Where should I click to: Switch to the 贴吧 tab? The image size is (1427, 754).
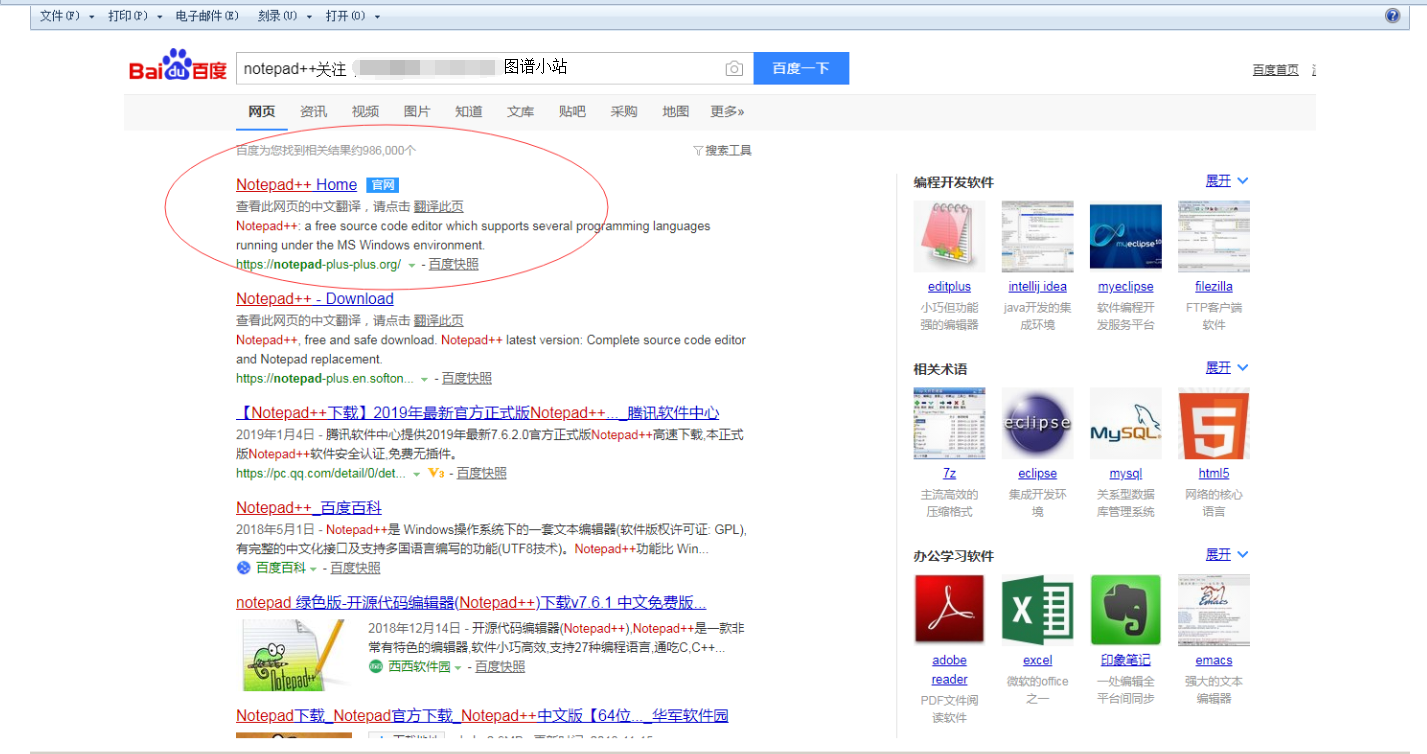pyautogui.click(x=572, y=112)
